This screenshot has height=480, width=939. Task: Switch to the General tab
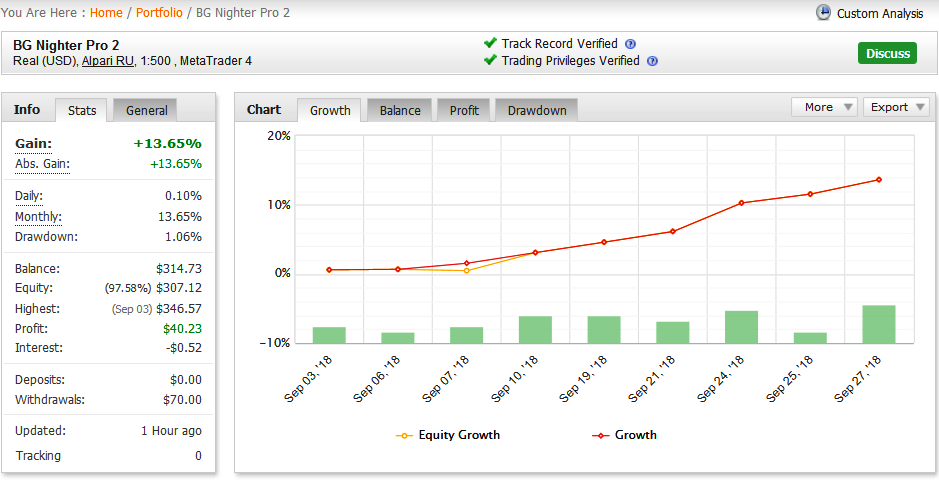[147, 111]
